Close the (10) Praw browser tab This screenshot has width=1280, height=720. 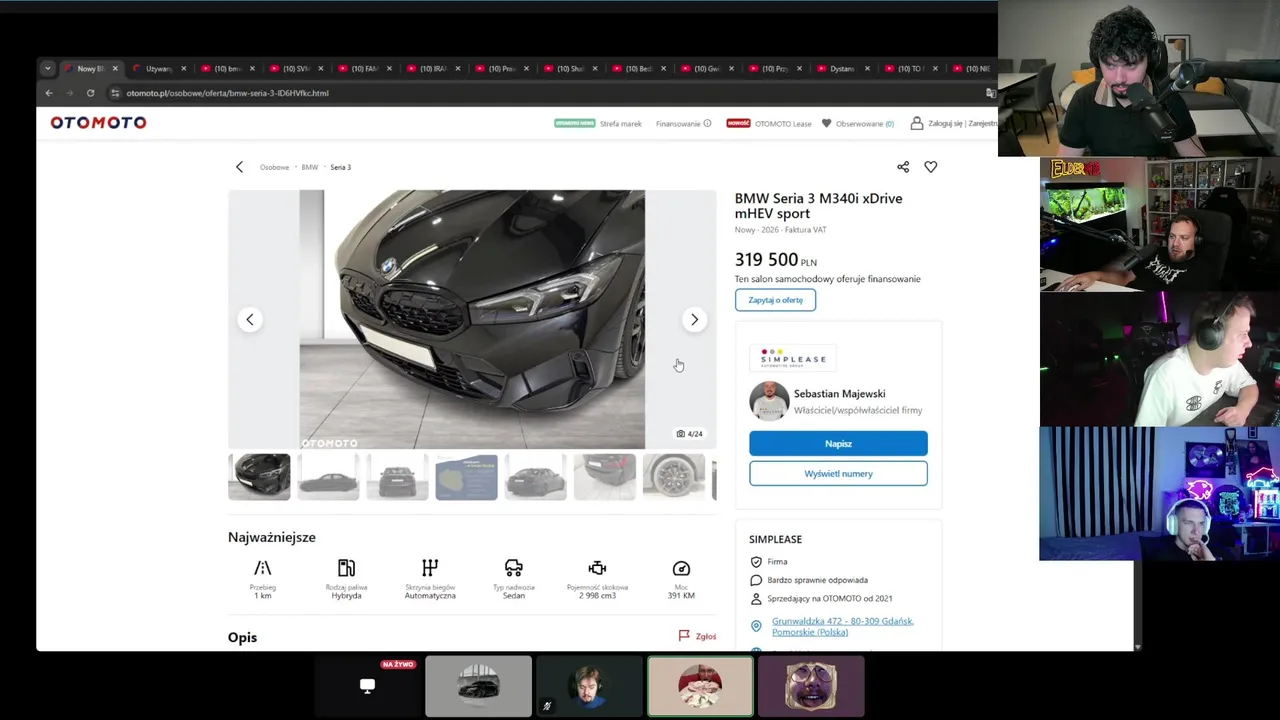(526, 69)
